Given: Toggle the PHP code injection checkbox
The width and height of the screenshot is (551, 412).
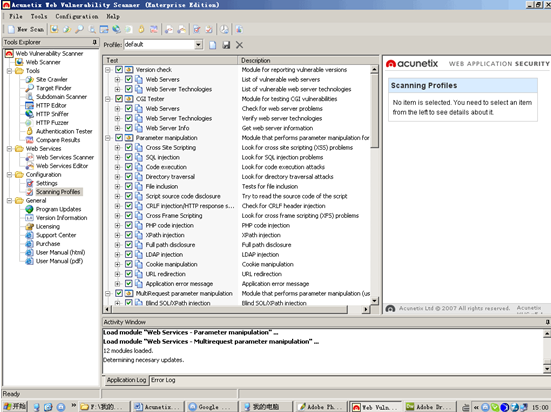Looking at the screenshot, I should point(129,225).
